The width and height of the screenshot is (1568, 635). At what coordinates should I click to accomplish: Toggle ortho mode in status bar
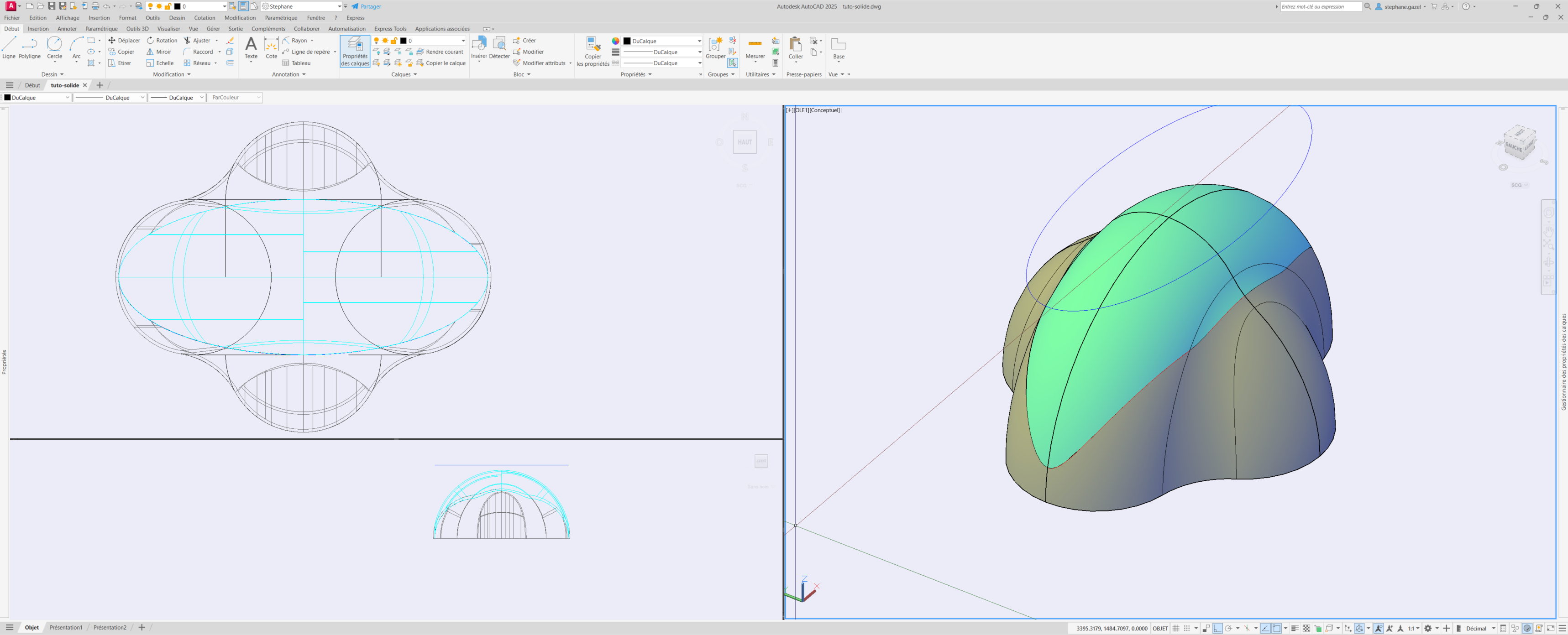click(1217, 628)
